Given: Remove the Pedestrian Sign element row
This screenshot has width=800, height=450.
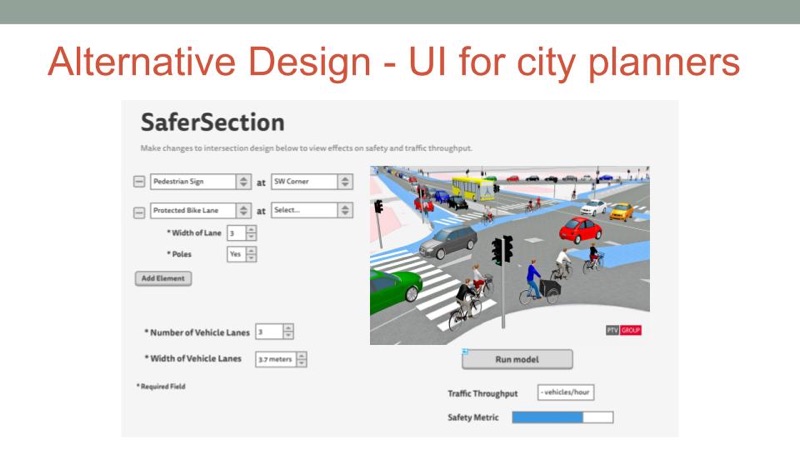Looking at the screenshot, I should point(139,182).
